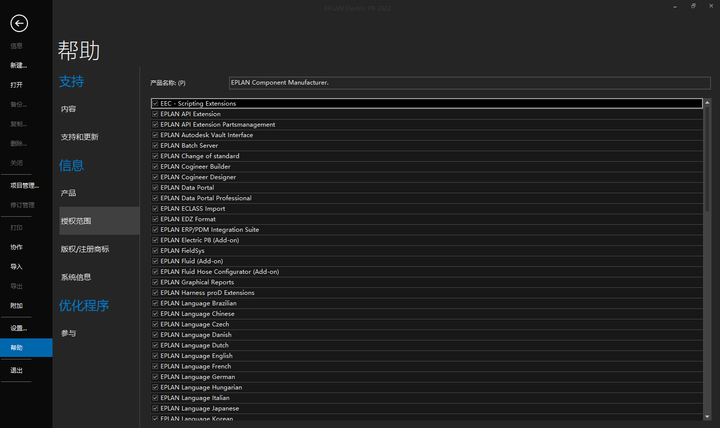
Task: Select EPLAN Language Italian row
Action: tap(427, 398)
